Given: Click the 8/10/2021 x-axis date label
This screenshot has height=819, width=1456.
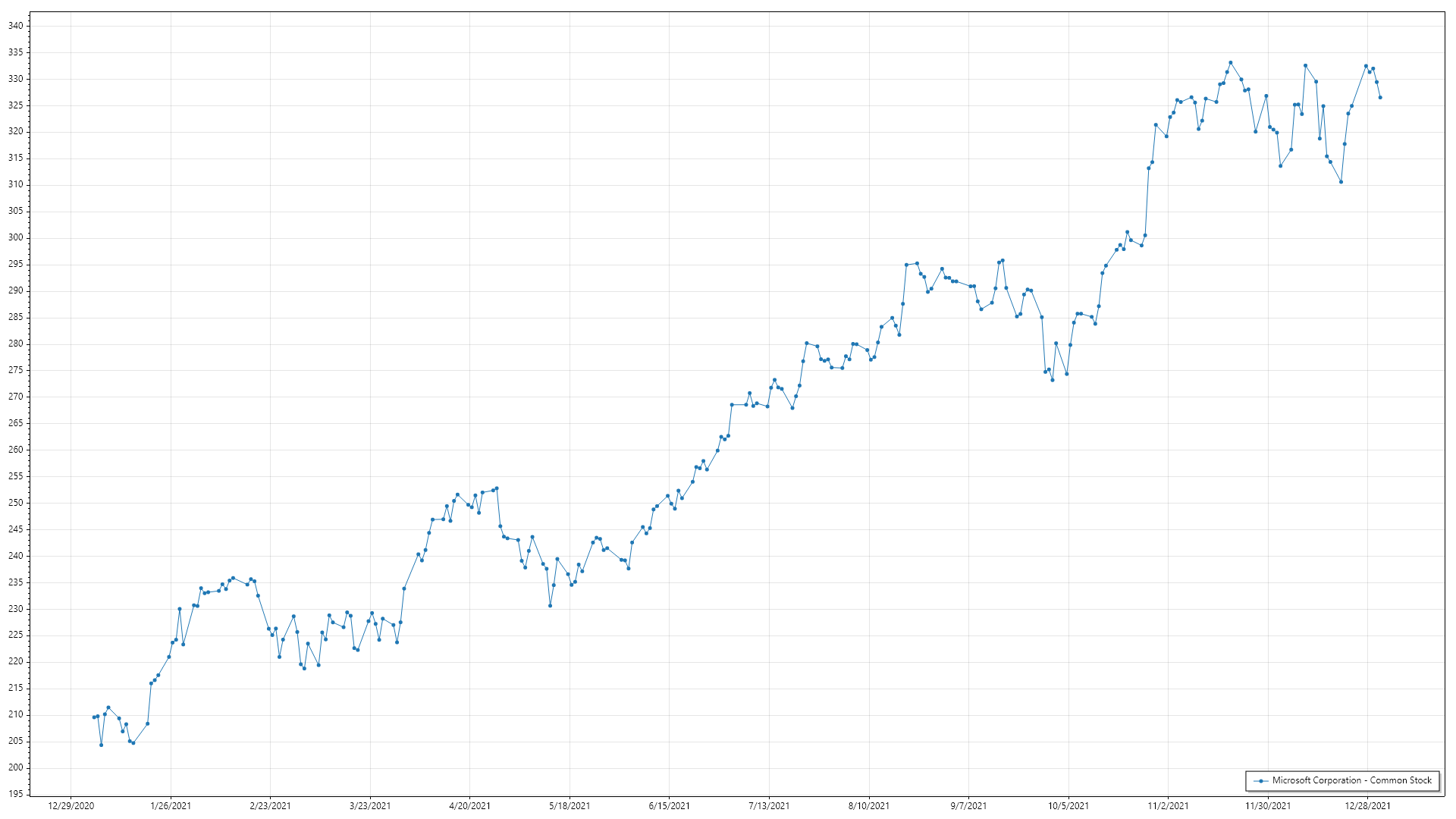Looking at the screenshot, I should click(869, 806).
